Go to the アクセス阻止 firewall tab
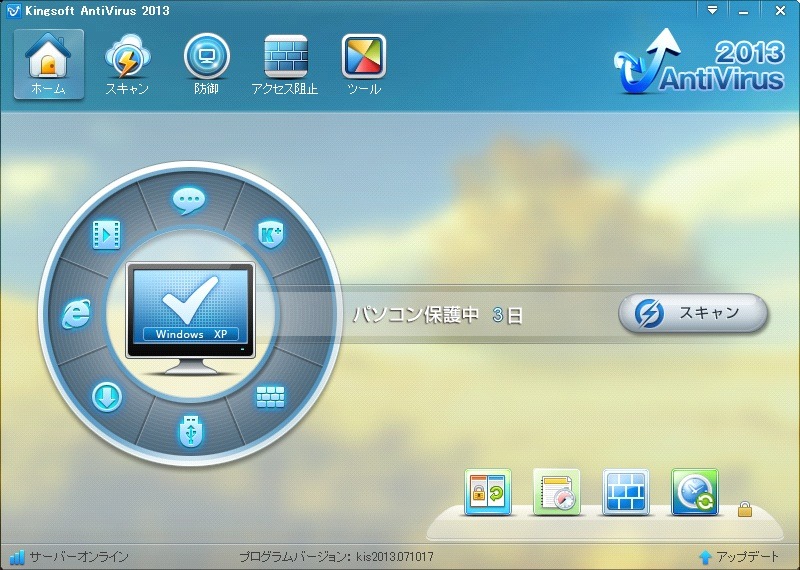Viewport: 800px width, 570px height. [285, 64]
